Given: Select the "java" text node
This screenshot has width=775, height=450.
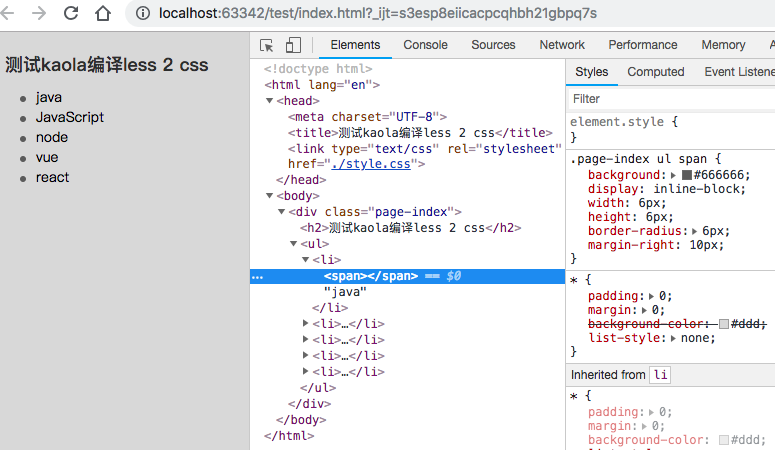Looking at the screenshot, I should [x=345, y=292].
